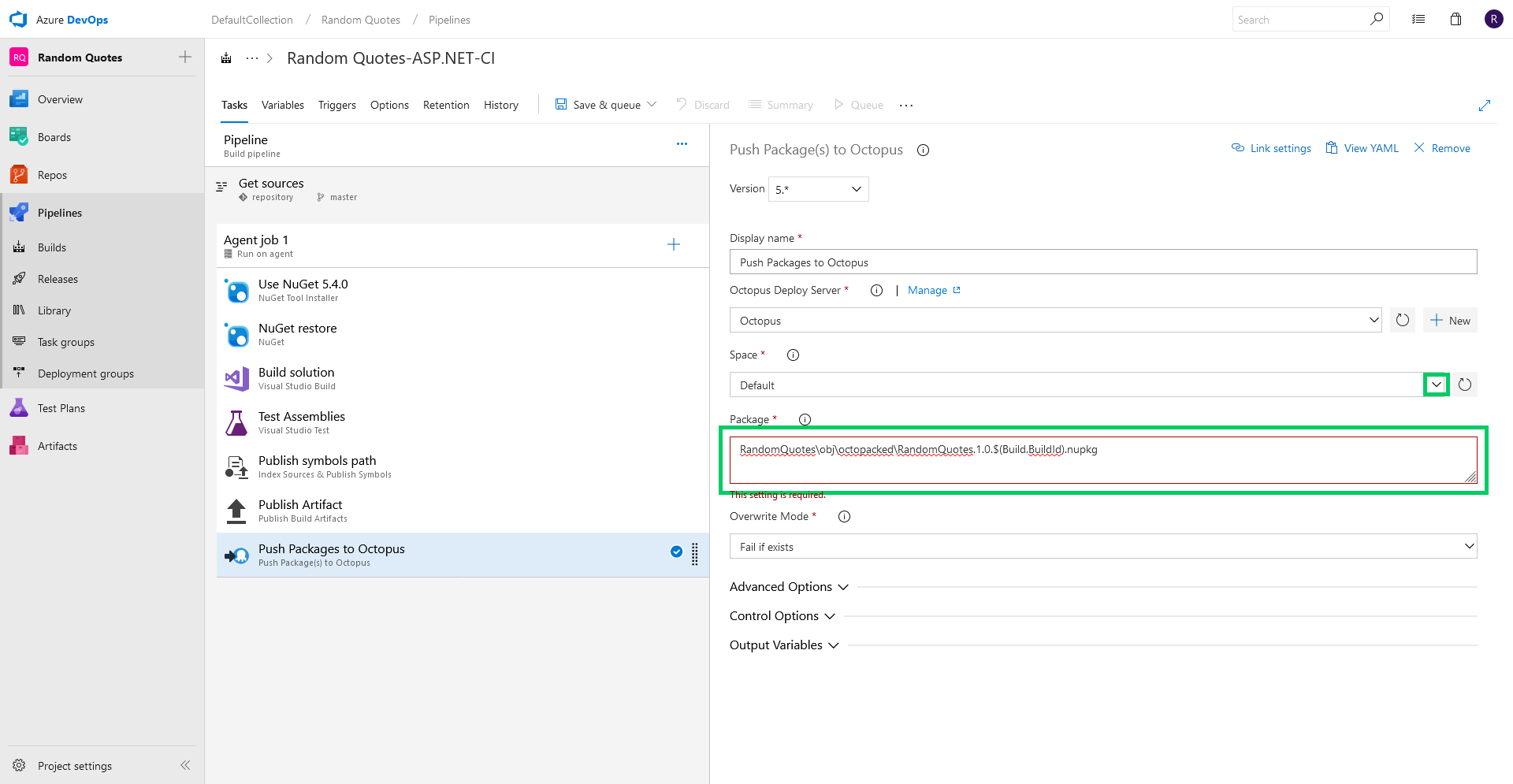Switch to the Triggers tab
1513x784 pixels.
click(337, 105)
